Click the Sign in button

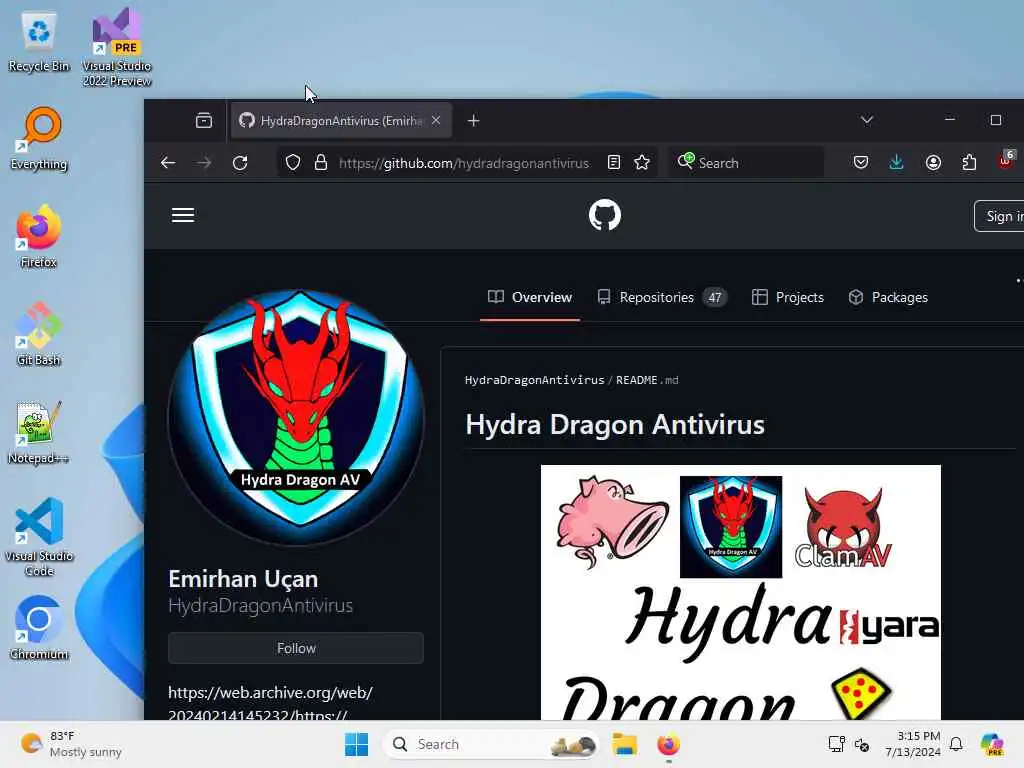pyautogui.click(x=1000, y=216)
